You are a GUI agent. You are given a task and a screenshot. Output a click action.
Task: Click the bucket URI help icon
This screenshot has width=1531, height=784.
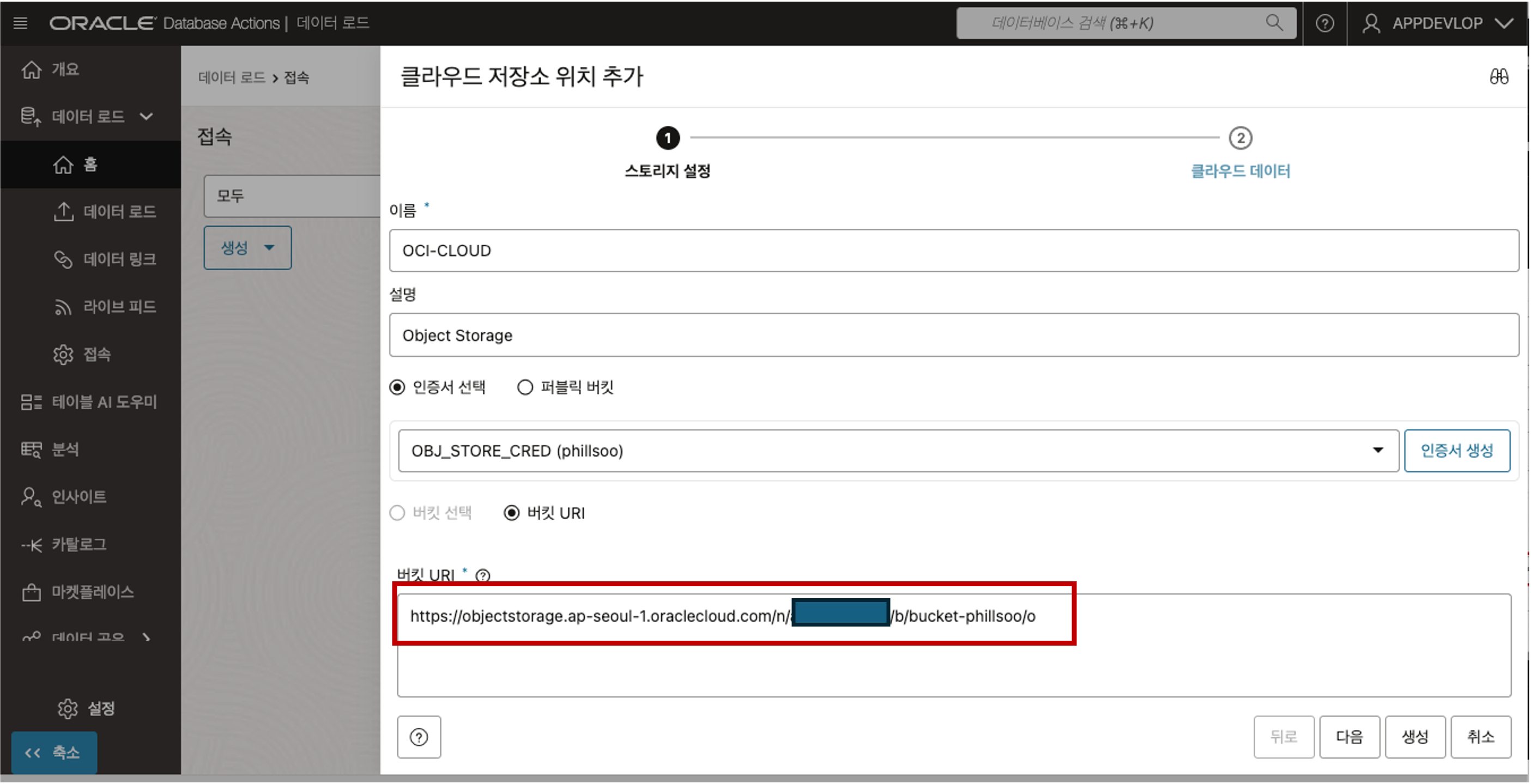(x=482, y=575)
